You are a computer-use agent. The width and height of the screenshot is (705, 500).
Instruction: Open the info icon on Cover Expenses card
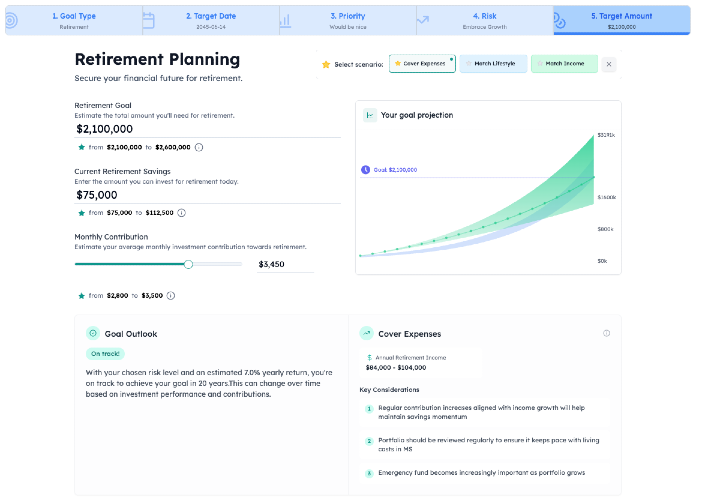(x=607, y=333)
